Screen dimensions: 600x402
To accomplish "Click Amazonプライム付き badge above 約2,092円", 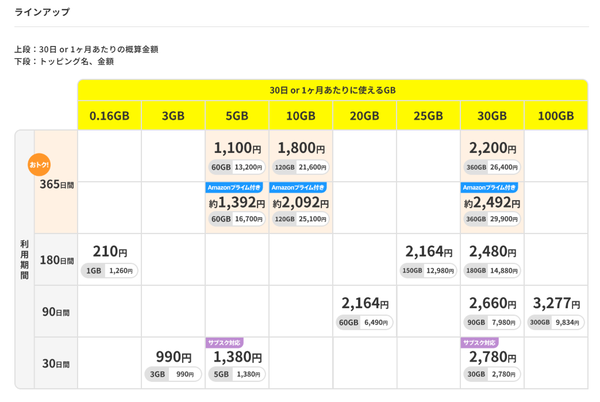I will 300,187.
